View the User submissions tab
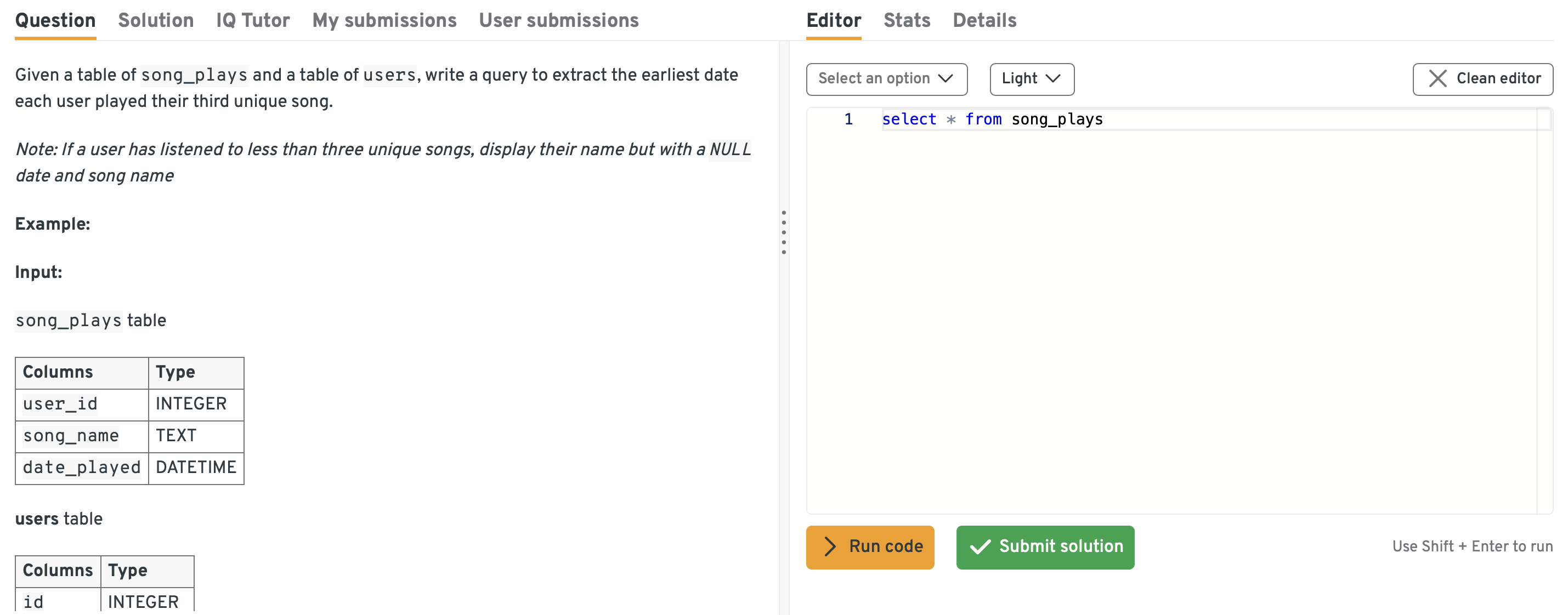Screen dimensions: 1568x615 click(x=558, y=21)
